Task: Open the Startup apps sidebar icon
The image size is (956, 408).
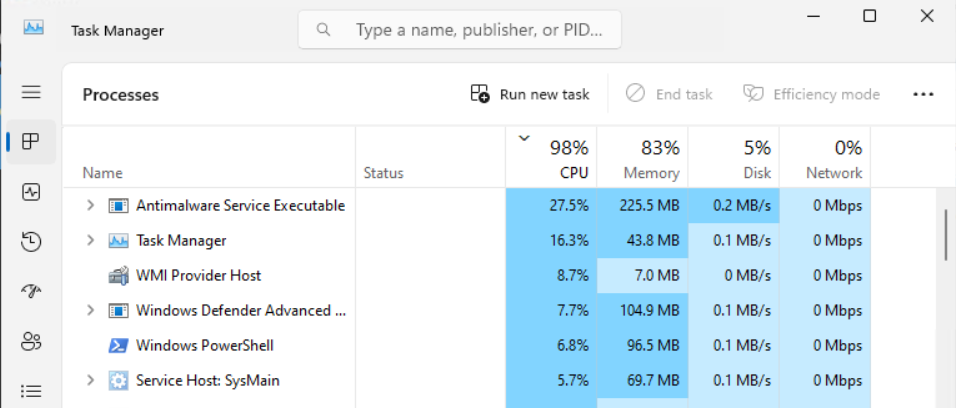Action: click(31, 291)
